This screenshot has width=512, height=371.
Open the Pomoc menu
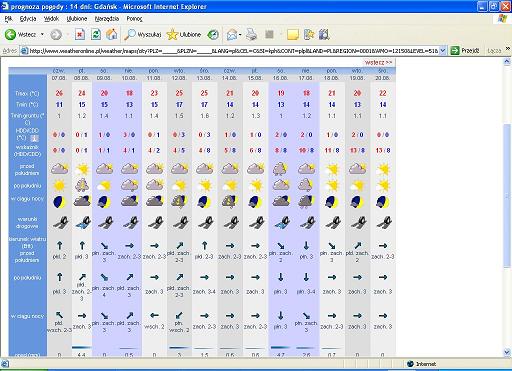tap(134, 19)
